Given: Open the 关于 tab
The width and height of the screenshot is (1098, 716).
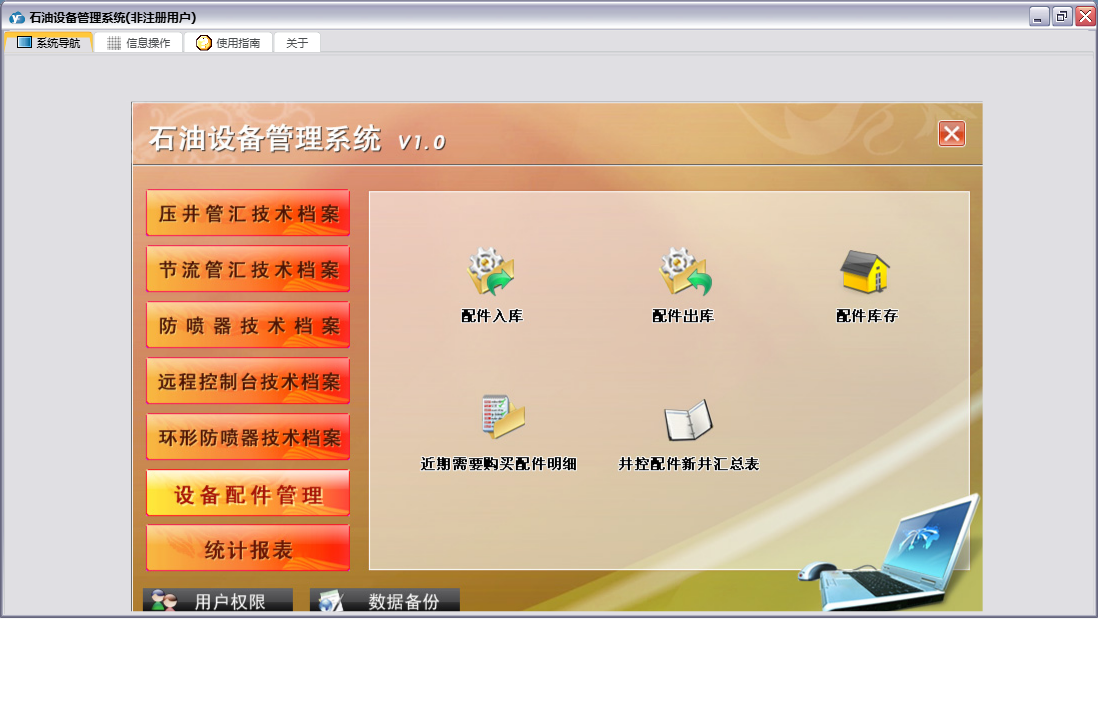Looking at the screenshot, I should coord(297,43).
